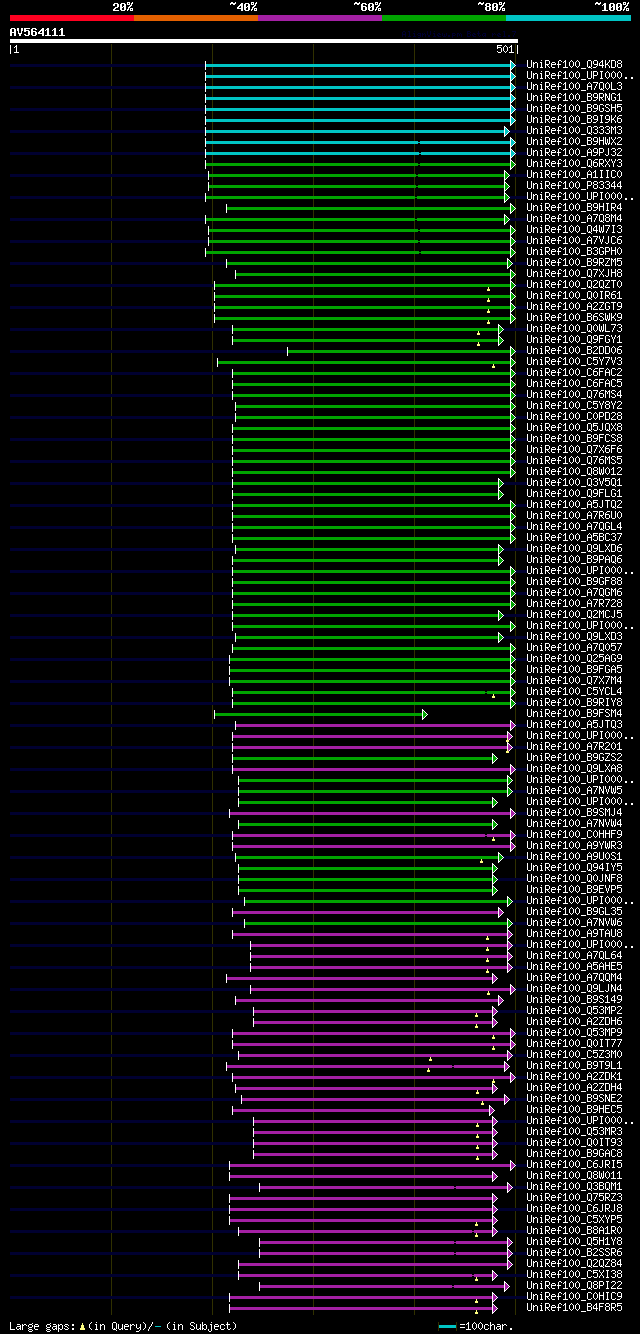Select the UniRef100_C0PD28 label
This screenshot has height=1334, width=640.
(574, 416)
